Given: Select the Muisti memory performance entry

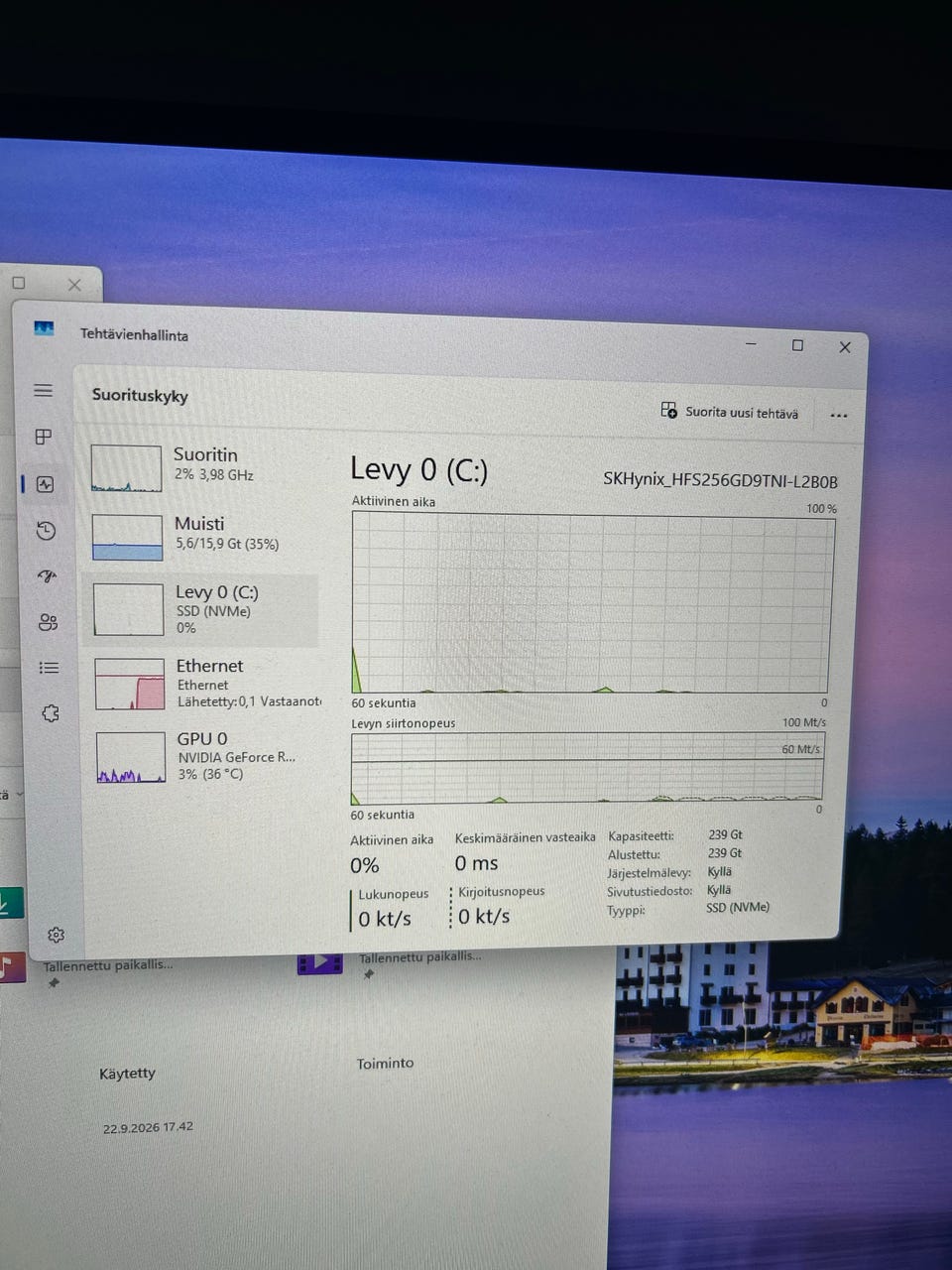Looking at the screenshot, I should click(202, 537).
